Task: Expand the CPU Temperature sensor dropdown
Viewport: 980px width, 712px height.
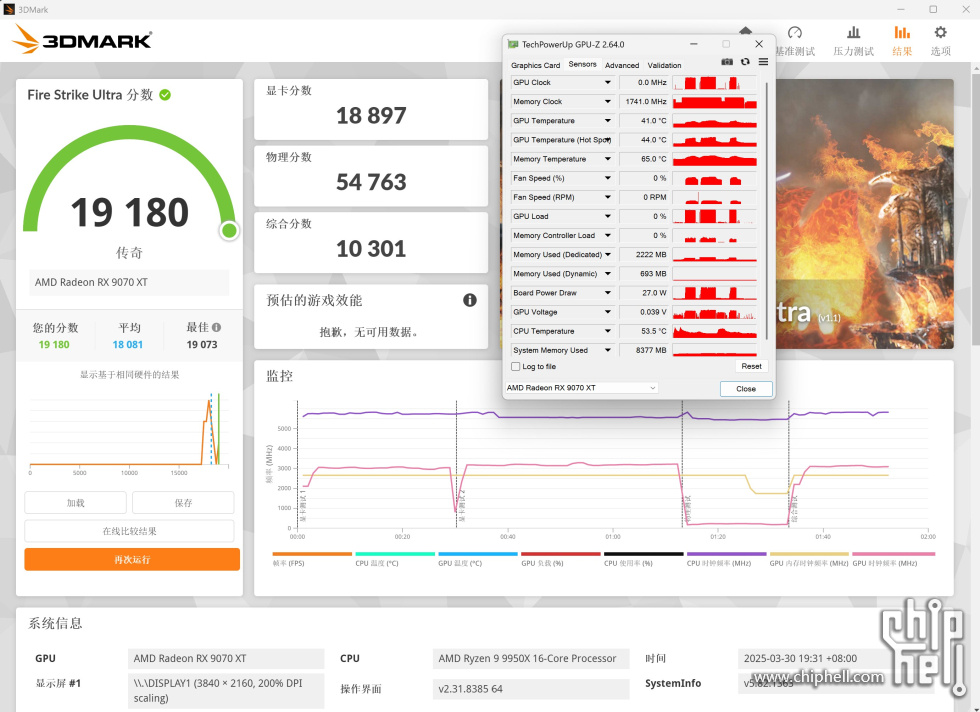Action: (608, 331)
